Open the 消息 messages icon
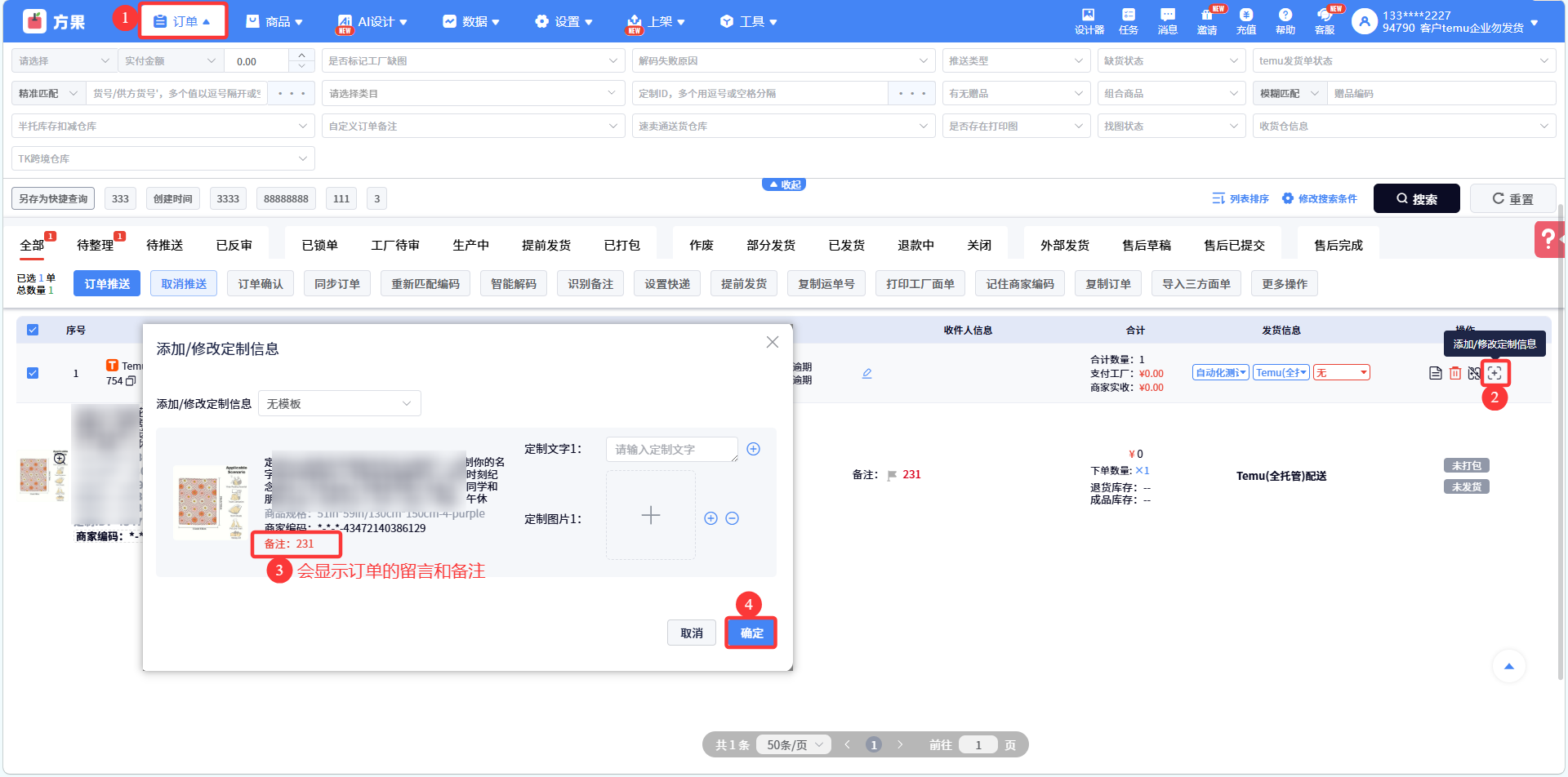The image size is (1568, 777). (x=1167, y=20)
